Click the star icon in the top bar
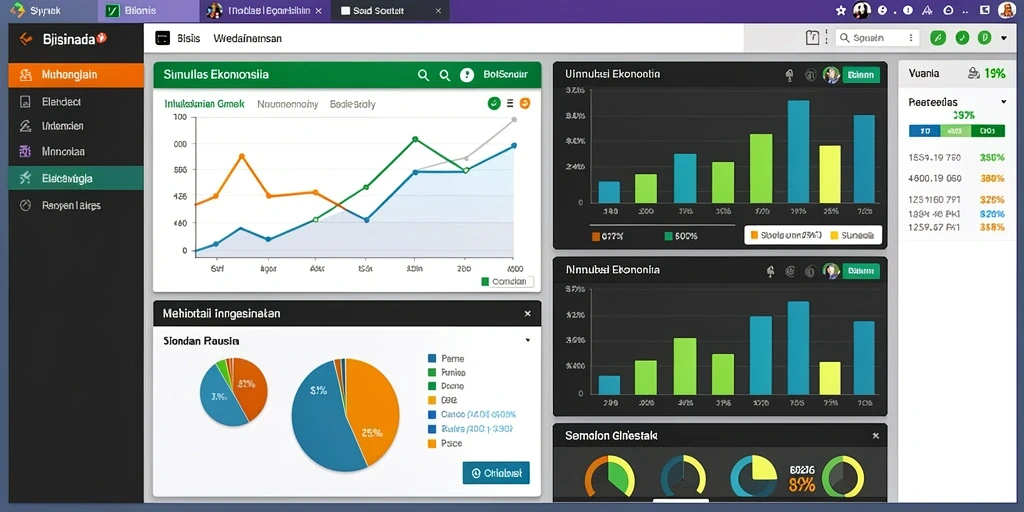Screen dimensions: 1024x512 point(840,10)
